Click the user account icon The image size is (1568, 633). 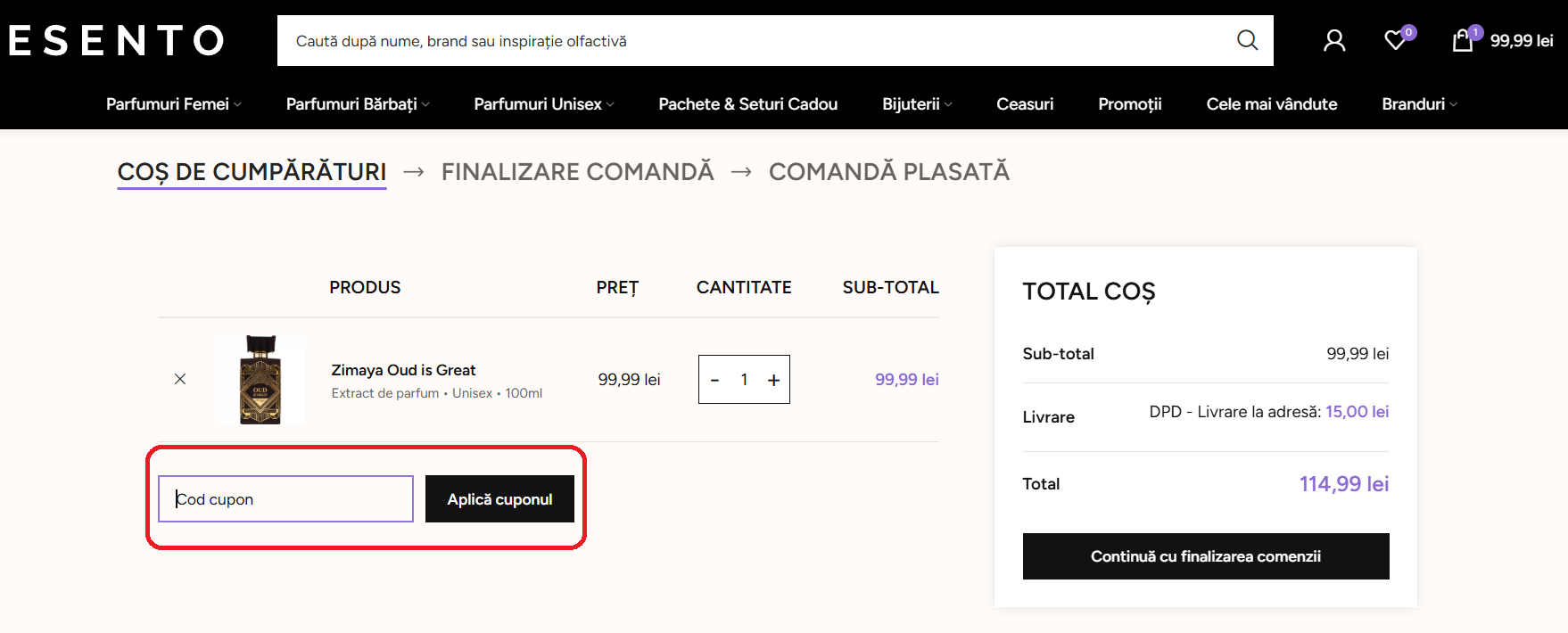pos(1333,40)
